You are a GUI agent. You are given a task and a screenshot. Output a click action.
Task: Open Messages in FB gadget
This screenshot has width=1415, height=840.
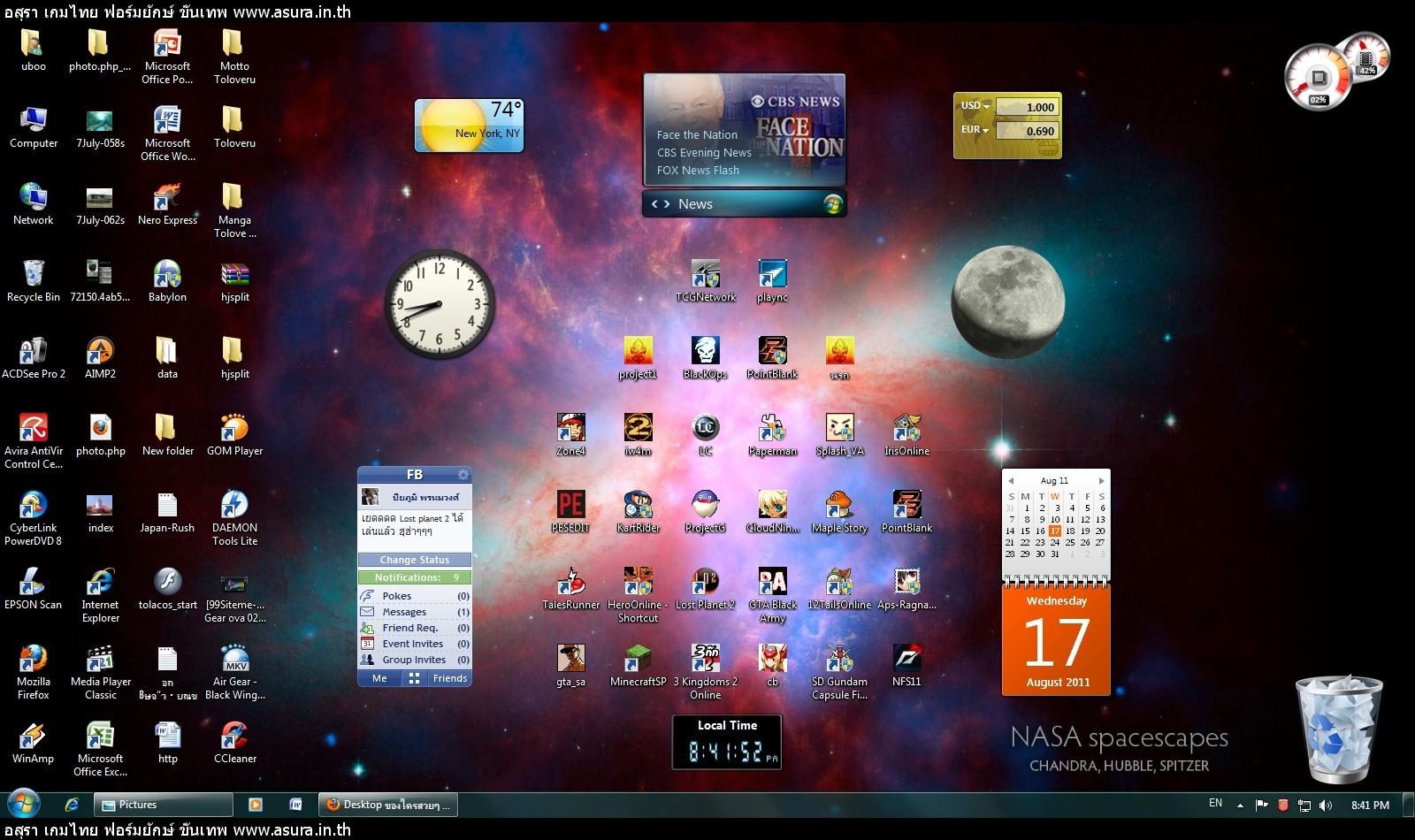click(415, 612)
